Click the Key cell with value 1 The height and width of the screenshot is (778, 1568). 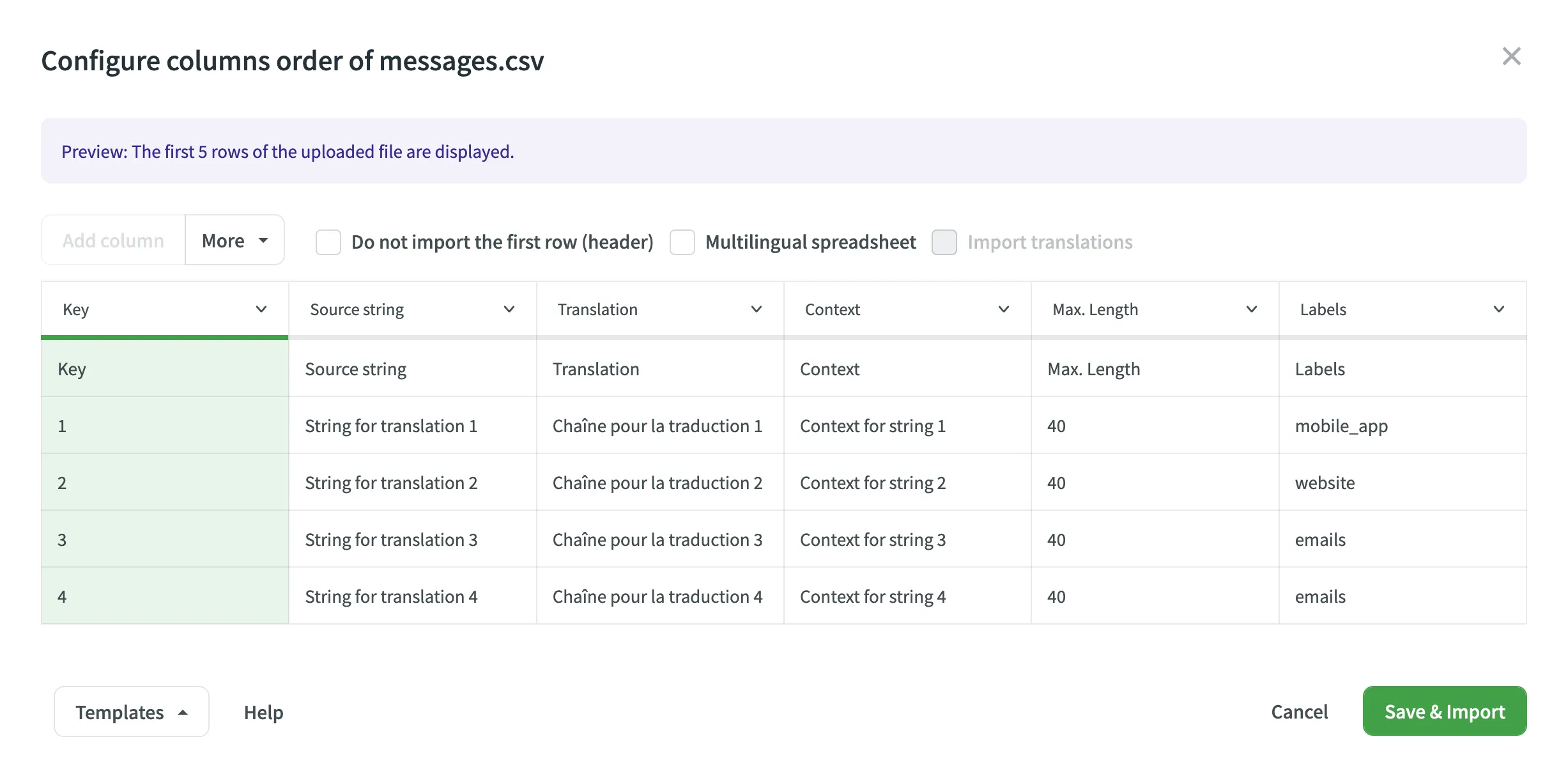[x=165, y=426]
